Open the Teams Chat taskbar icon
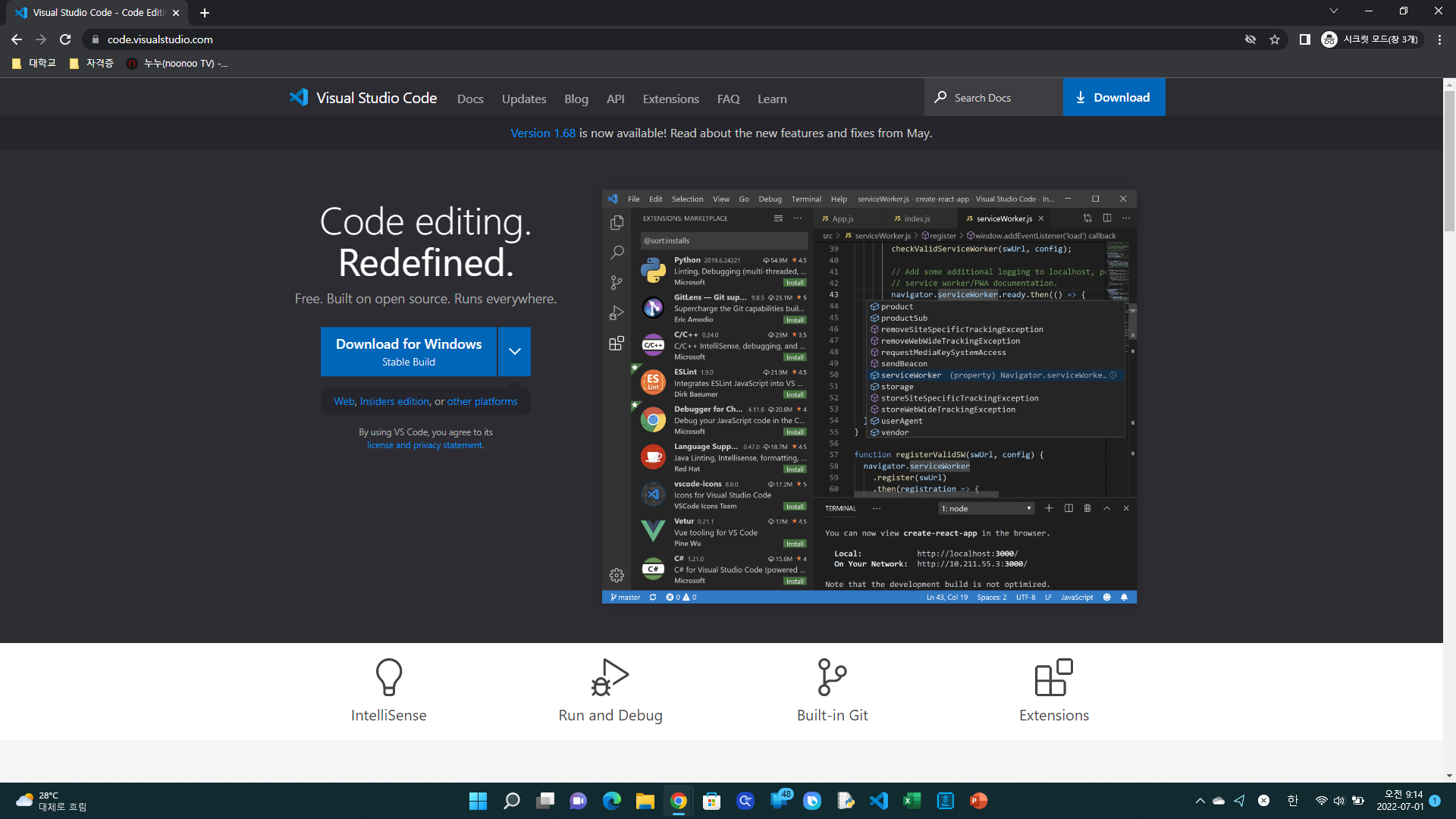 click(x=579, y=801)
